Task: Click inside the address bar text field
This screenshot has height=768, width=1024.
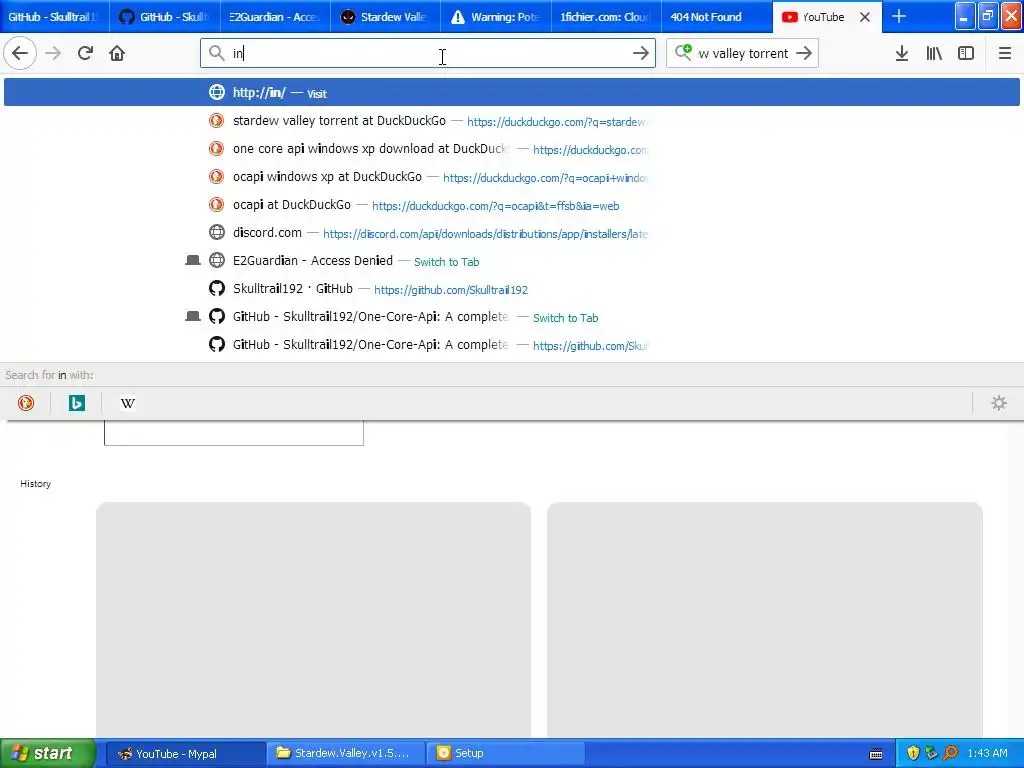Action: point(428,53)
